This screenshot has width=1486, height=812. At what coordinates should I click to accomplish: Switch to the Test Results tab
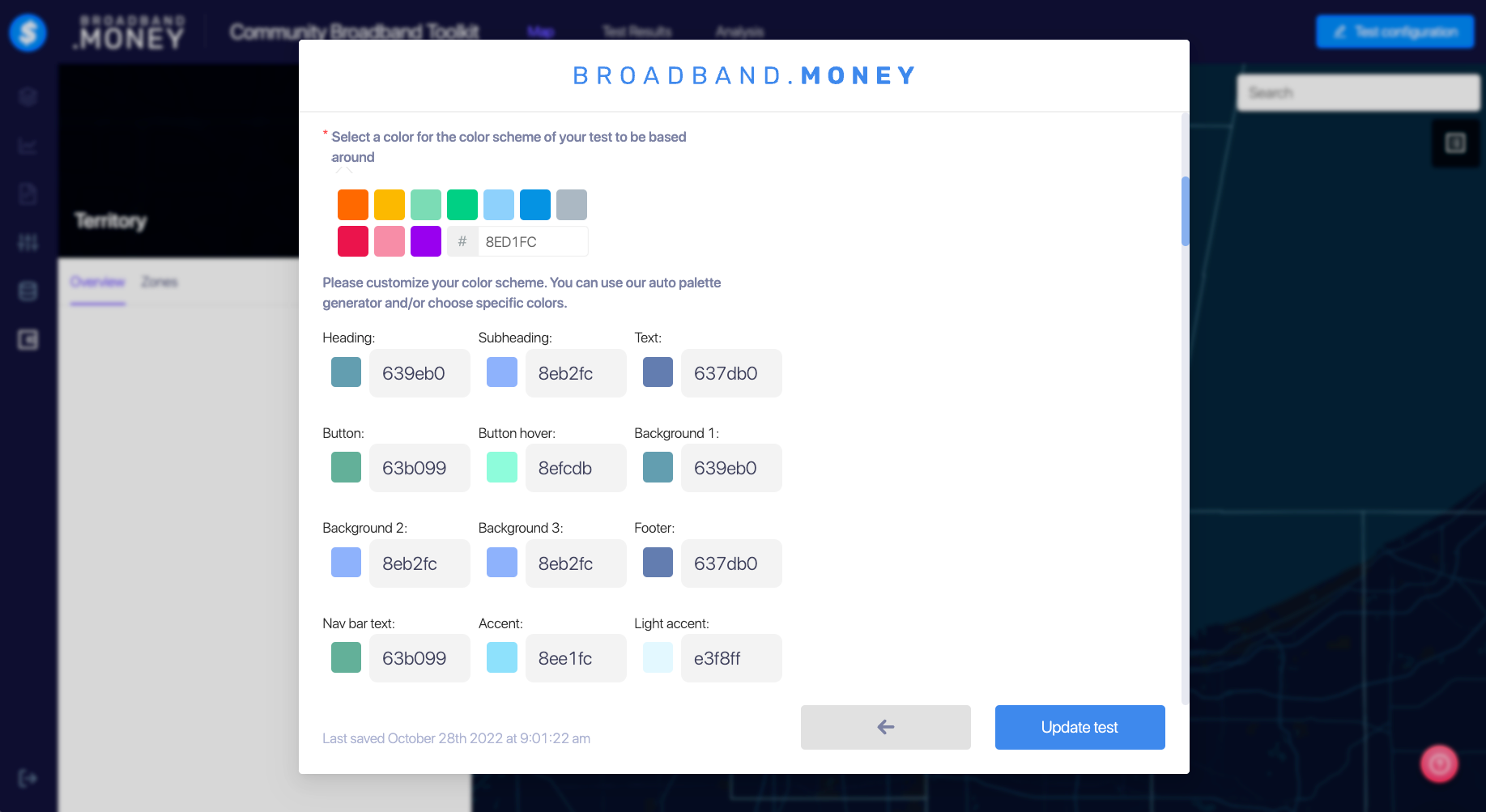[637, 32]
